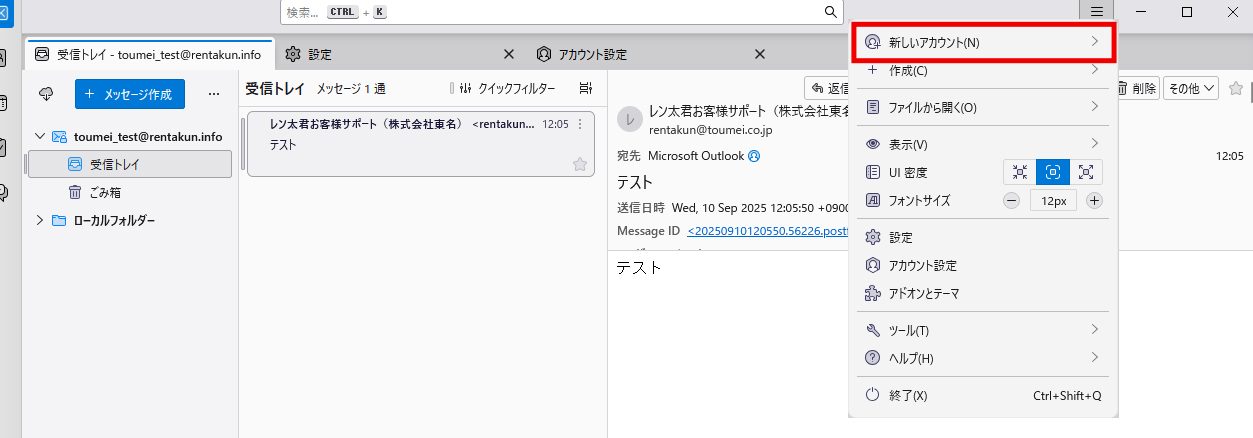Click the get messages cloud download icon
The height and width of the screenshot is (438, 1253).
(46, 94)
